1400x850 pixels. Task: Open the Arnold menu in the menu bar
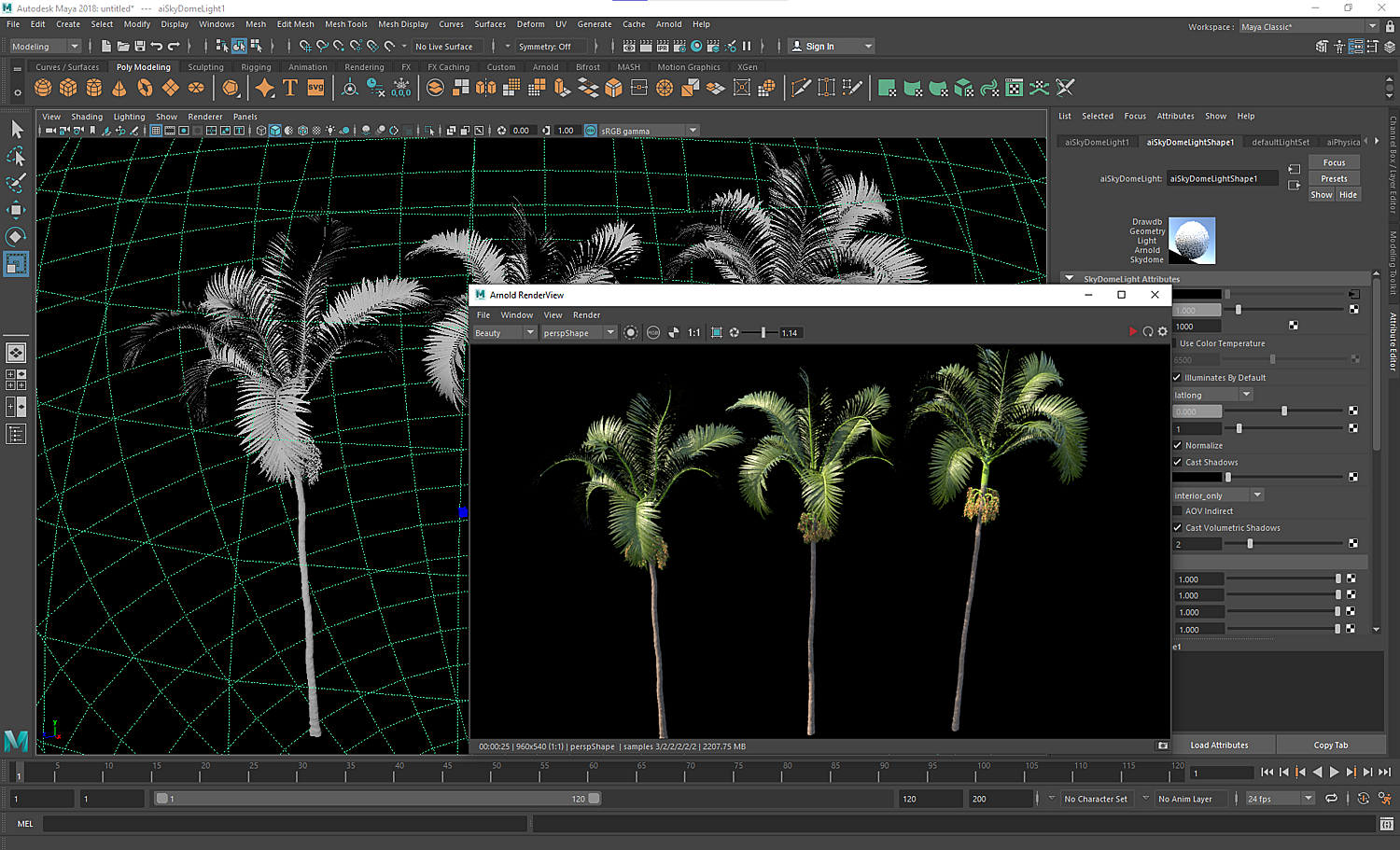(x=668, y=24)
